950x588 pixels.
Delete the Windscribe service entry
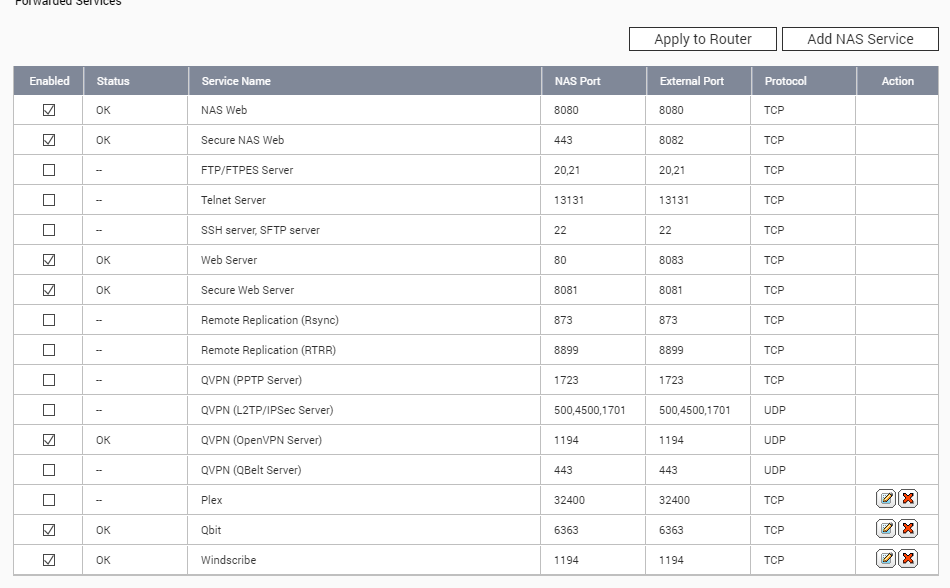(908, 559)
